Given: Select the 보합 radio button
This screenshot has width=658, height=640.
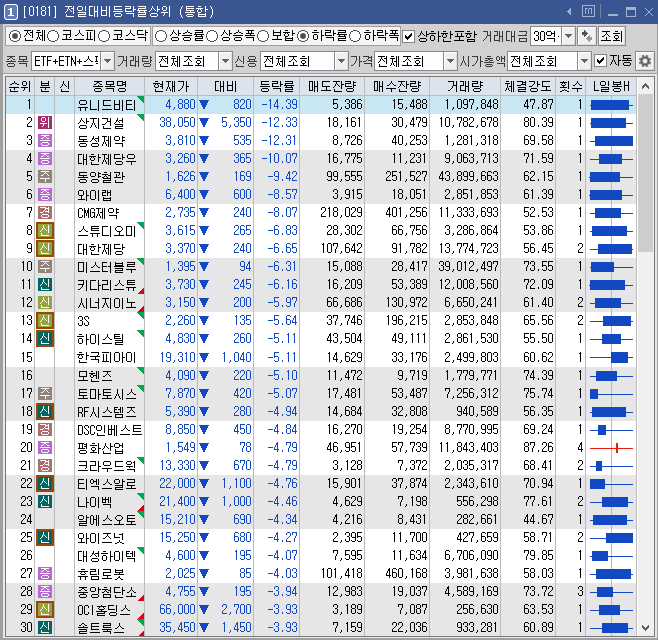Looking at the screenshot, I should pyautogui.click(x=263, y=37).
